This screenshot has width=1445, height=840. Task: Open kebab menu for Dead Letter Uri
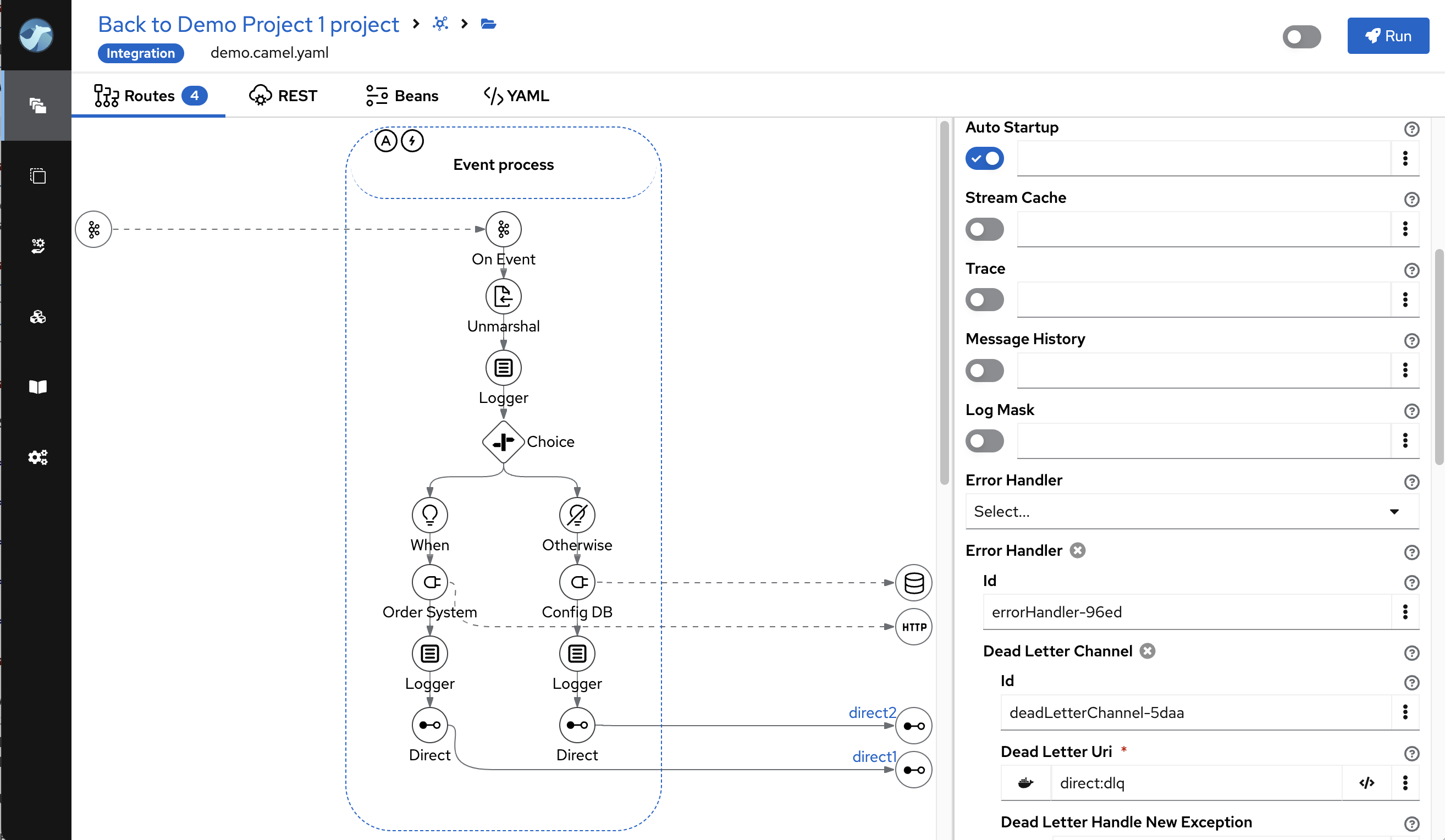click(x=1405, y=783)
